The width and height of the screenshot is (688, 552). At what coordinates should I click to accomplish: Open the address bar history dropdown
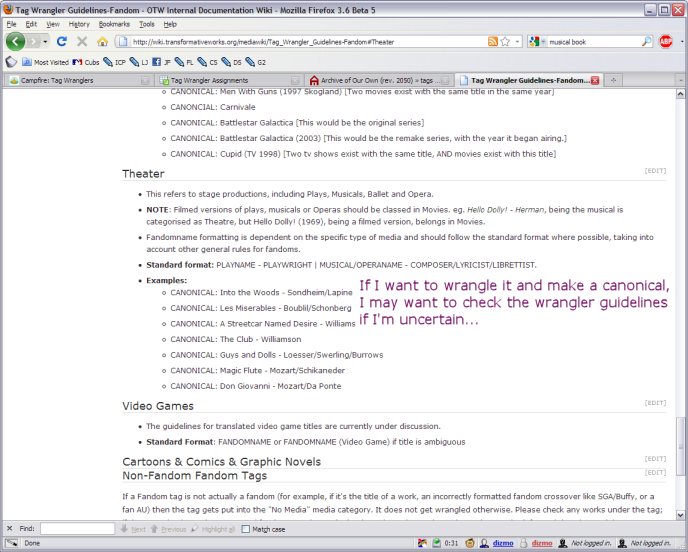click(x=517, y=42)
